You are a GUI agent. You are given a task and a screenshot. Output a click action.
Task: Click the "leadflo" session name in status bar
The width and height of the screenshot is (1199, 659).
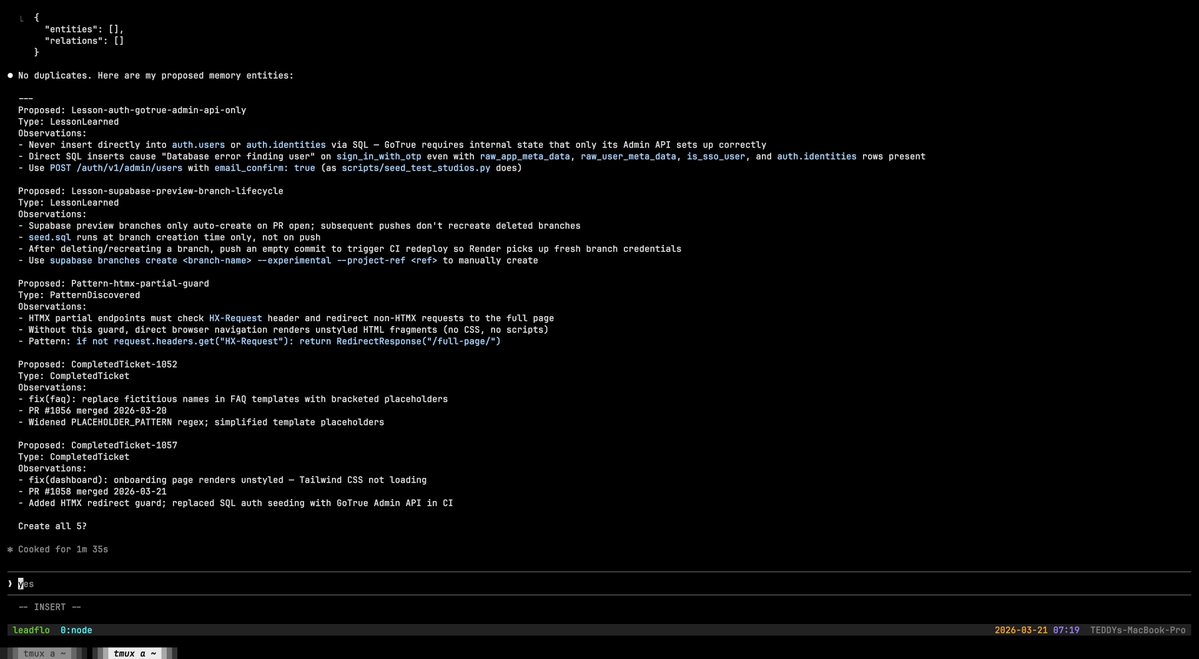[31, 631]
